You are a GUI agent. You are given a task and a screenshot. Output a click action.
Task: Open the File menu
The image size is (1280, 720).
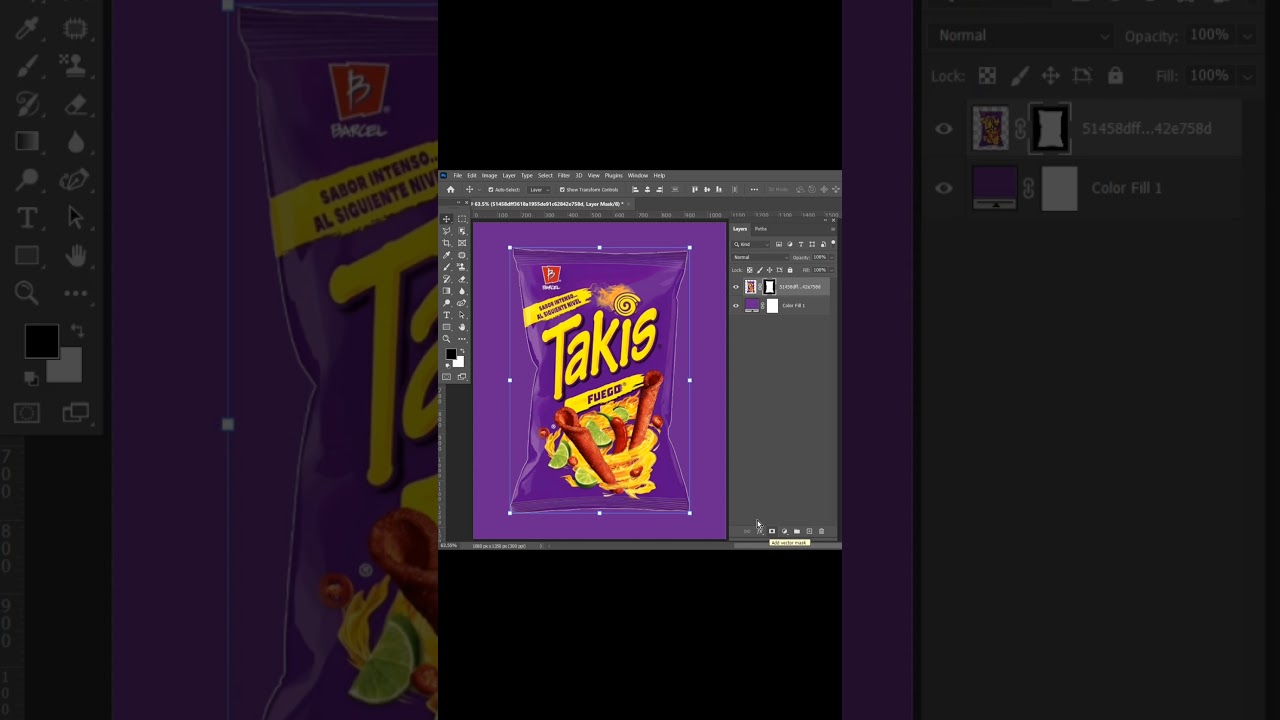457,175
